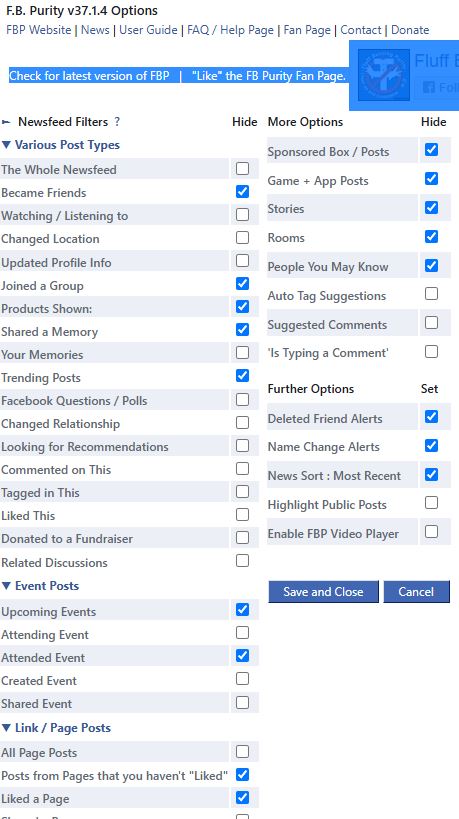459x819 pixels.
Task: Check the Attending Event hide box
Action: (x=242, y=633)
